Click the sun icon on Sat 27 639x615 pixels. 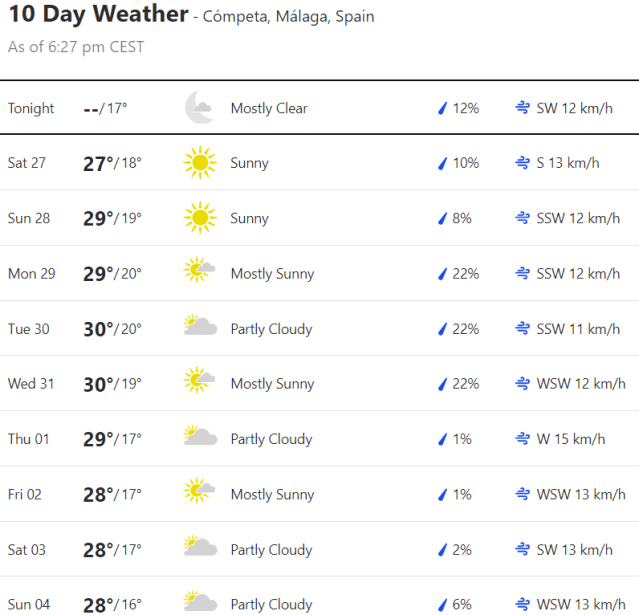pyautogui.click(x=200, y=163)
